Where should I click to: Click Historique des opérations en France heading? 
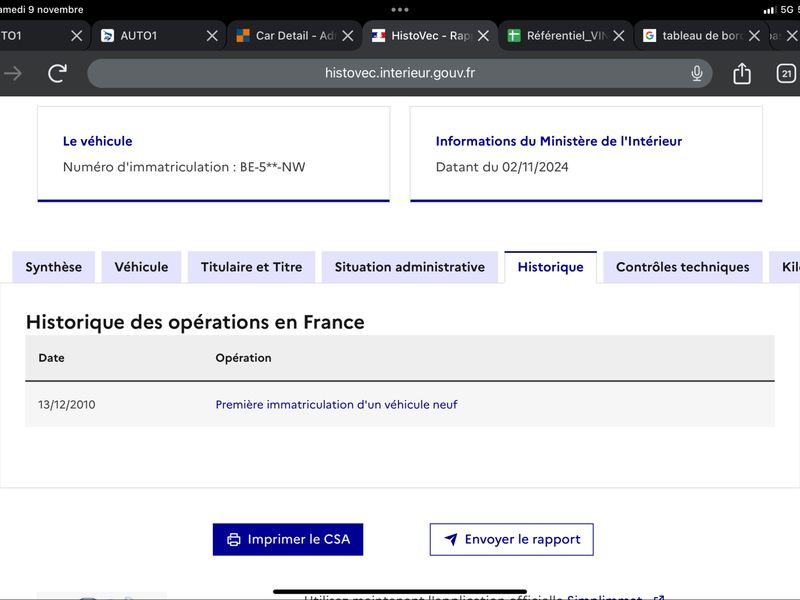tap(195, 322)
